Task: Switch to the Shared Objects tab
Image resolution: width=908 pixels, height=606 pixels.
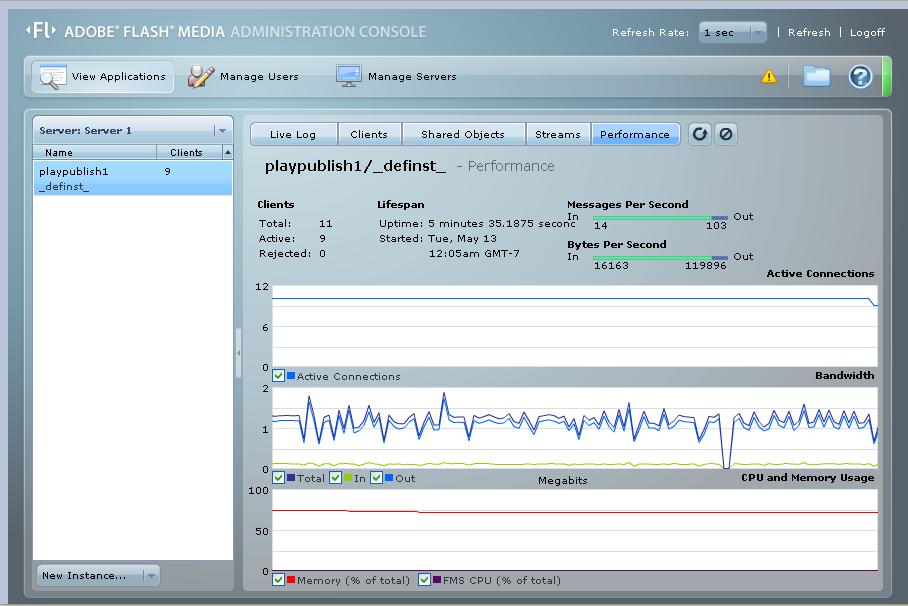Action: click(463, 134)
